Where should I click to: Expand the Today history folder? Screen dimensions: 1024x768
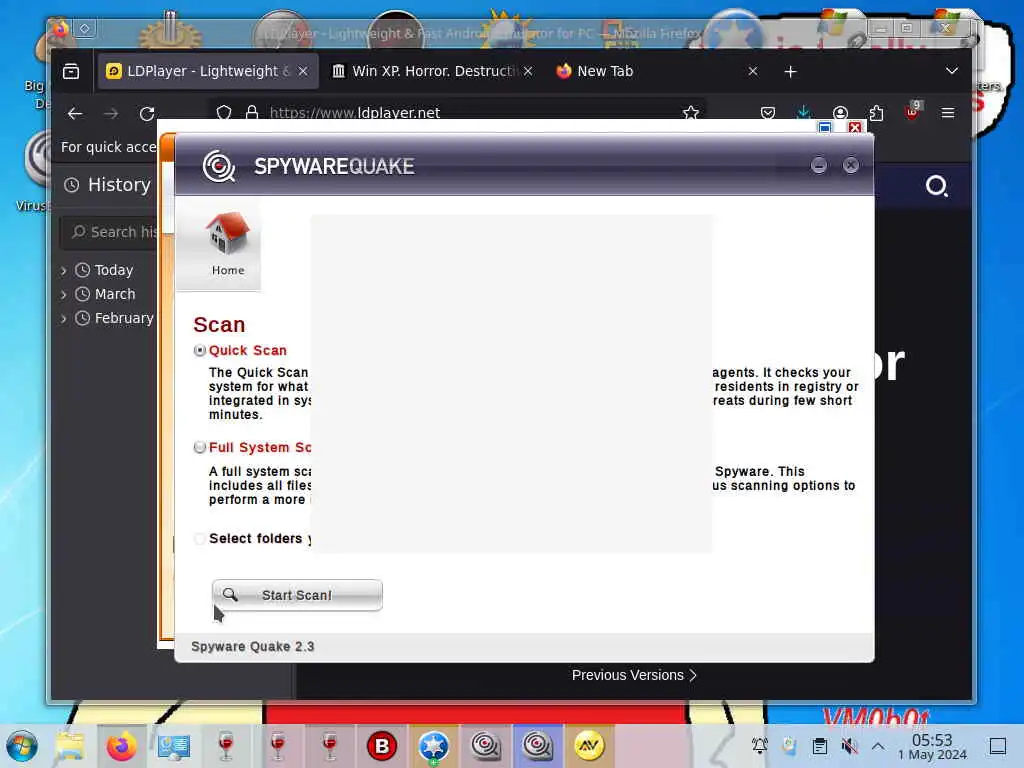pos(63,270)
